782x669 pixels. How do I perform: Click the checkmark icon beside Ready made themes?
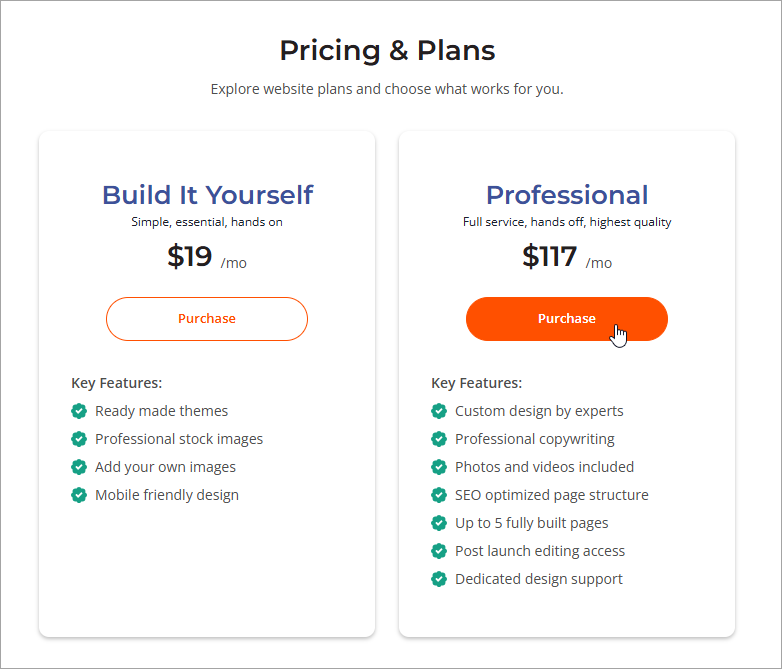pyautogui.click(x=79, y=411)
